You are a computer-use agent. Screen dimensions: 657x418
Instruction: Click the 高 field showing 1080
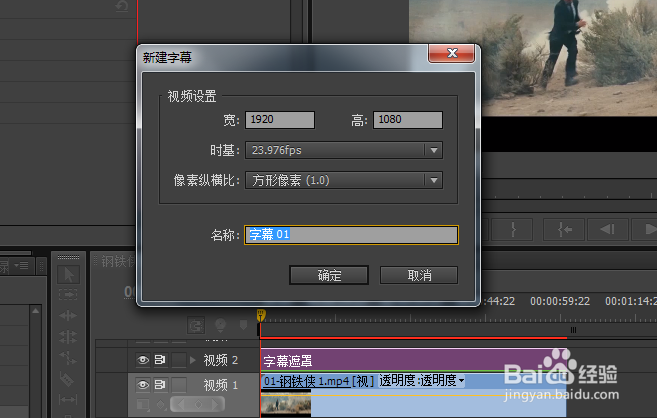pos(408,120)
